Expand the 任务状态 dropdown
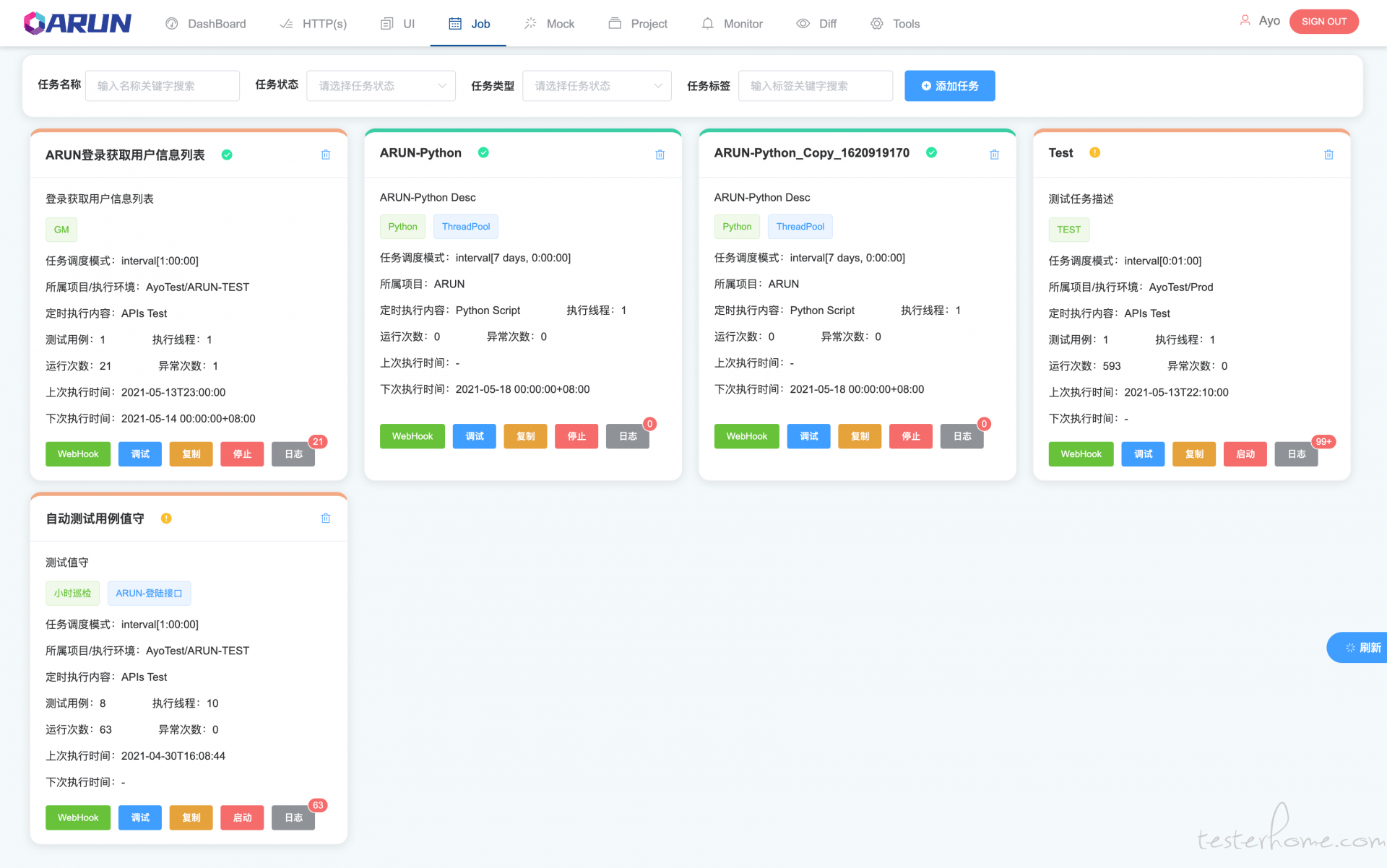 381,86
